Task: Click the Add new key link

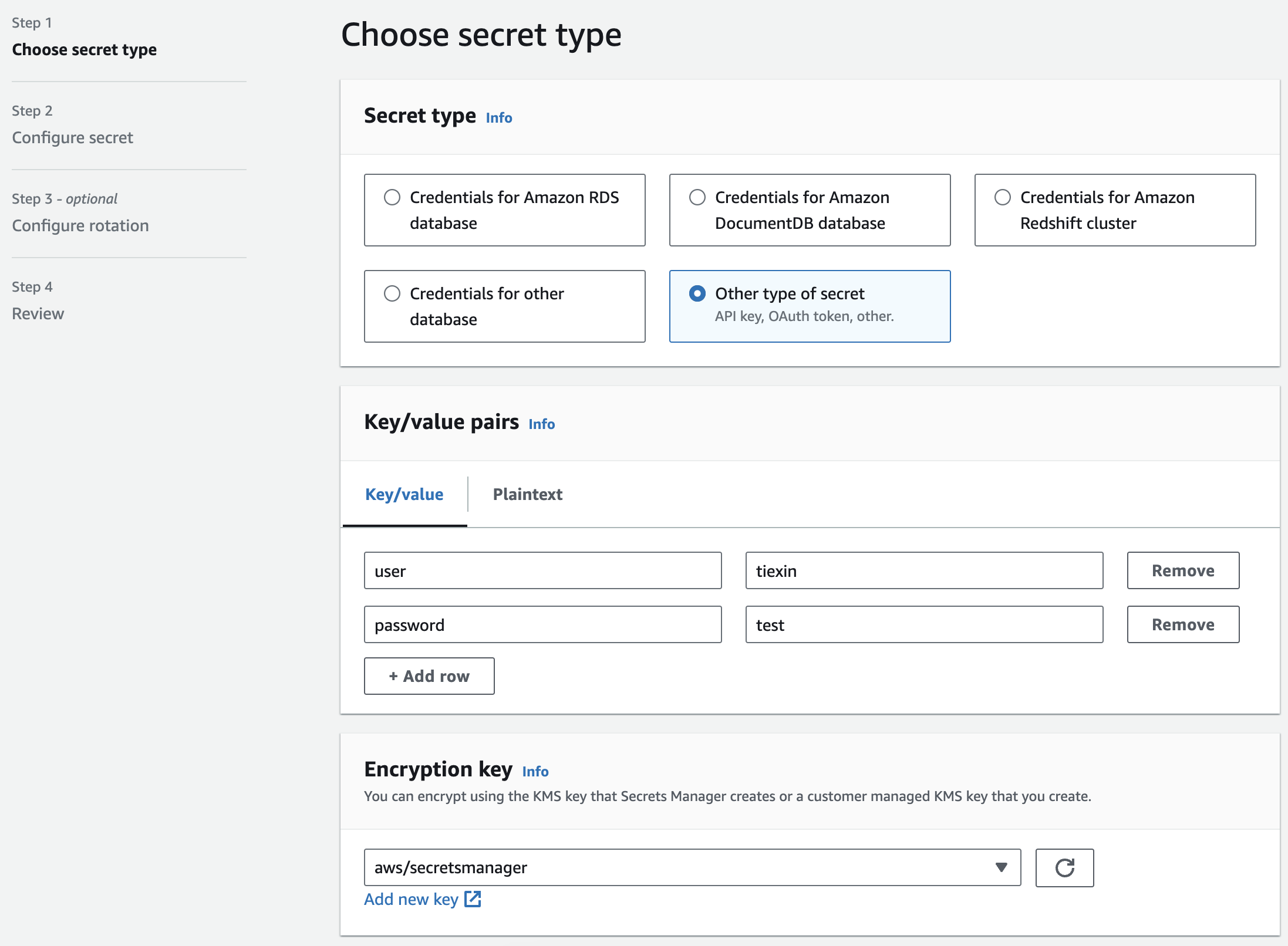Action: click(x=411, y=899)
